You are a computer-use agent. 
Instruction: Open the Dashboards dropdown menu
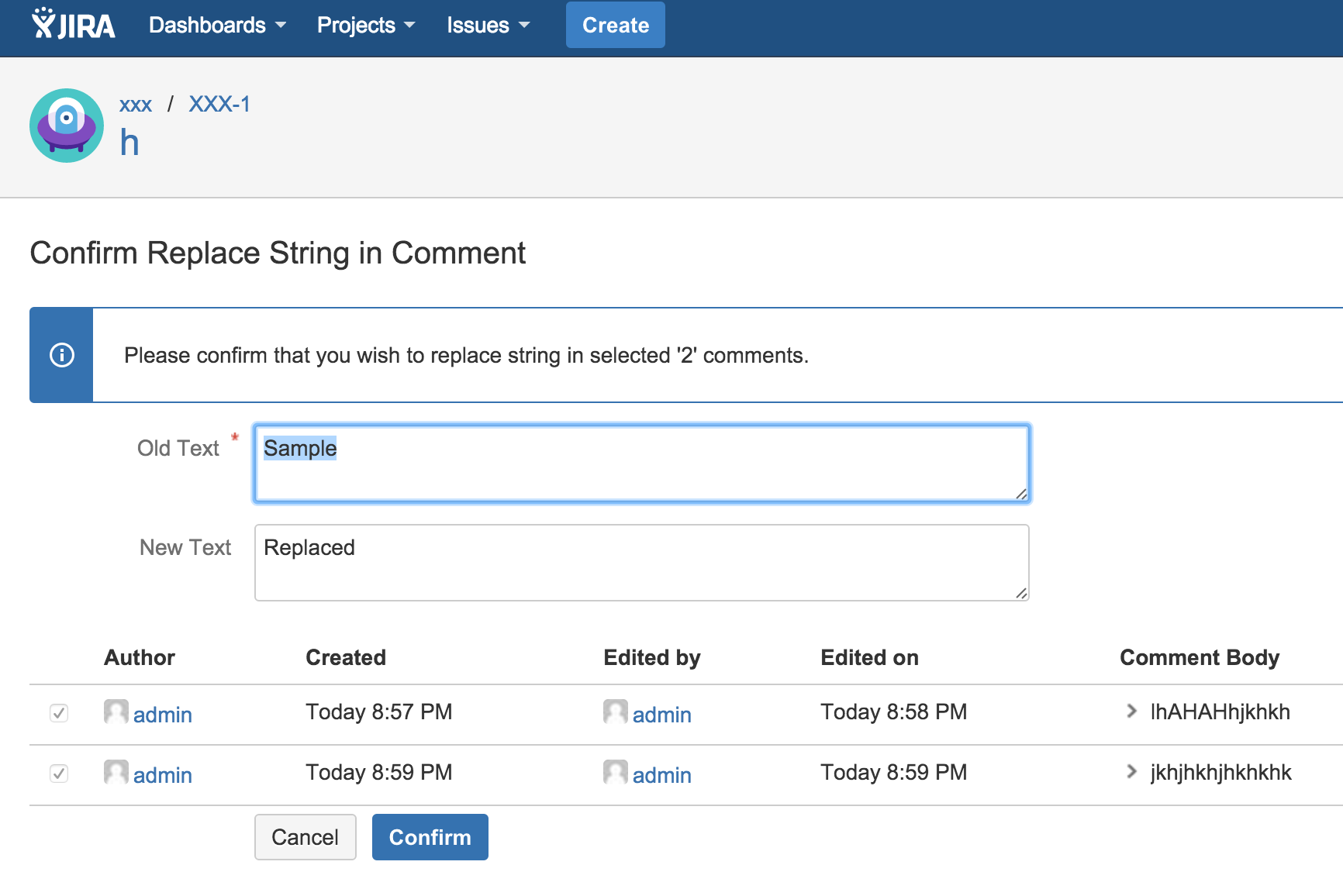(218, 26)
